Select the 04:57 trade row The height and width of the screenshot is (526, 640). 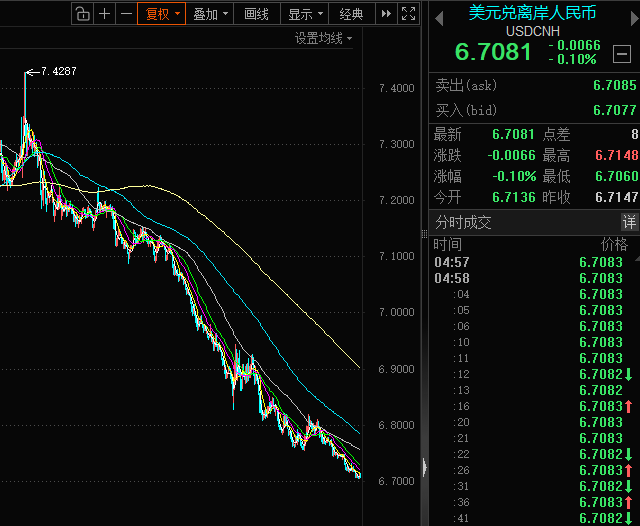coord(532,262)
